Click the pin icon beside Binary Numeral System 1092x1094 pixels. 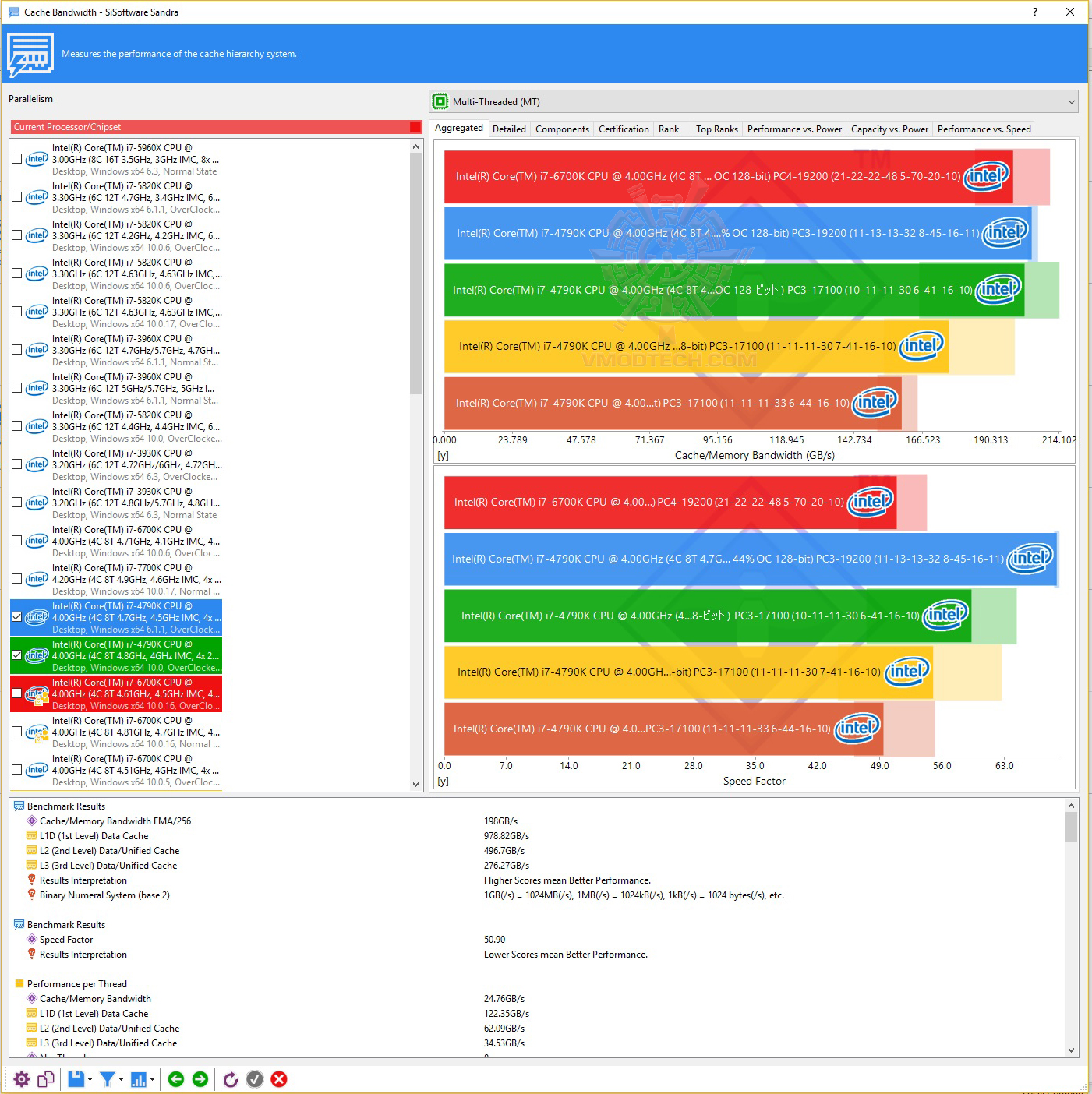(32, 895)
